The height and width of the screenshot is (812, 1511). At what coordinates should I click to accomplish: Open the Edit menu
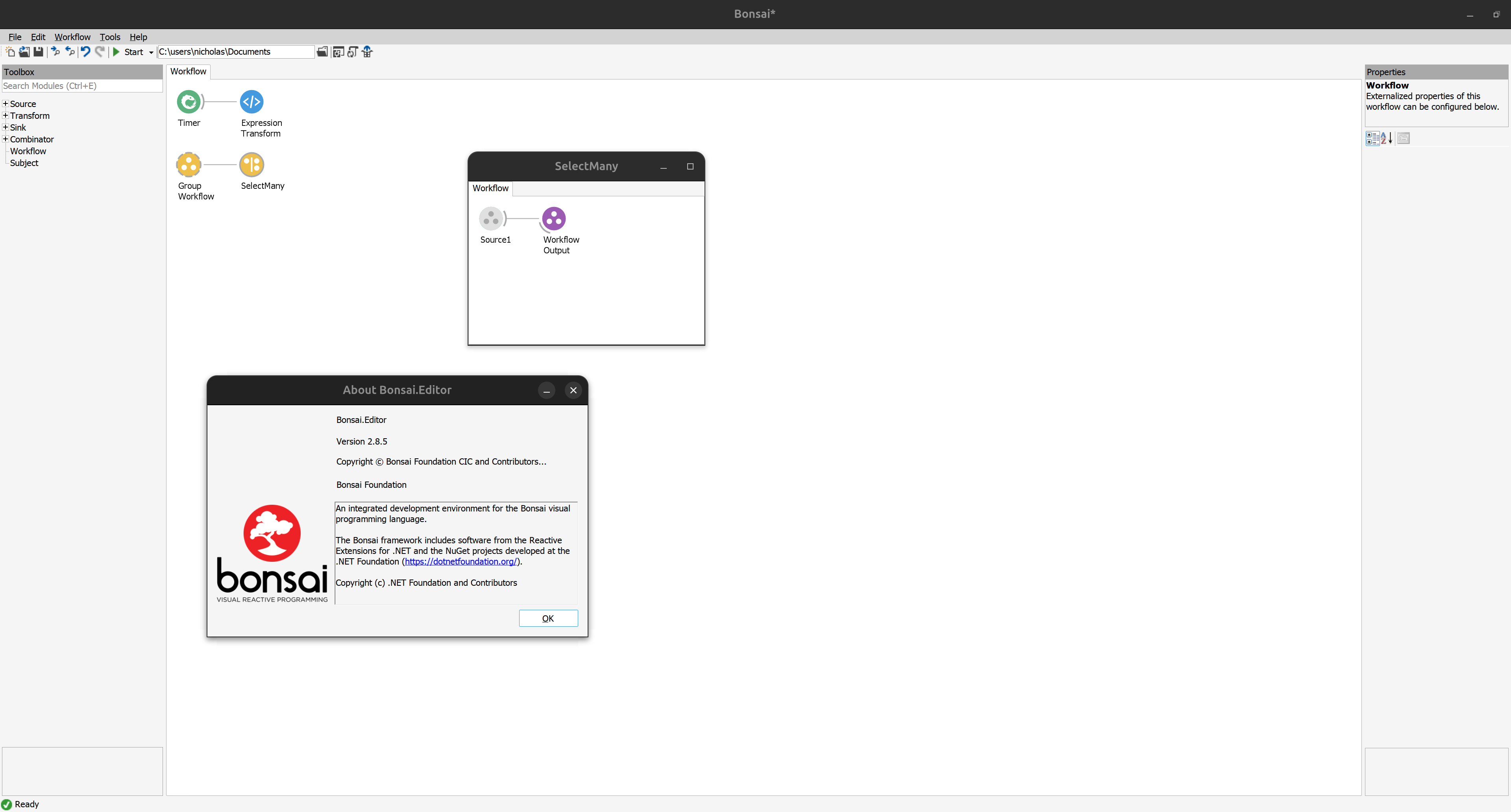[x=38, y=37]
